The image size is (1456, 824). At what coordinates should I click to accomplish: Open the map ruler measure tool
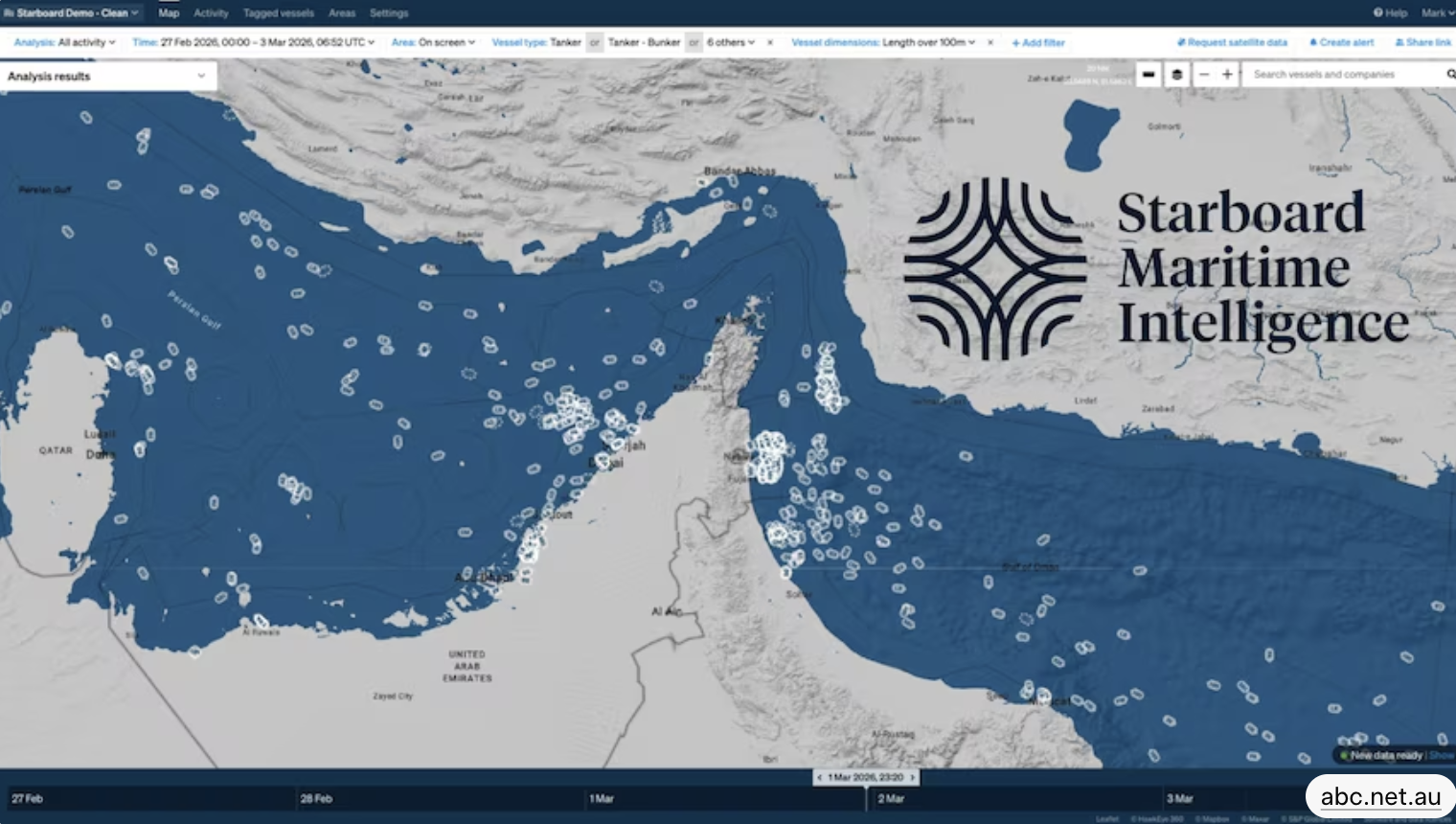(1149, 75)
